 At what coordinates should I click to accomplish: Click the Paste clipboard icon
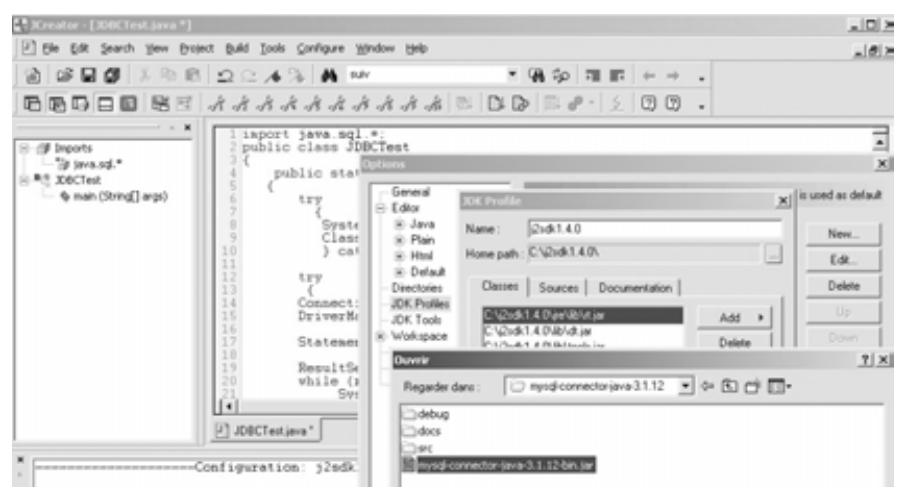point(192,76)
